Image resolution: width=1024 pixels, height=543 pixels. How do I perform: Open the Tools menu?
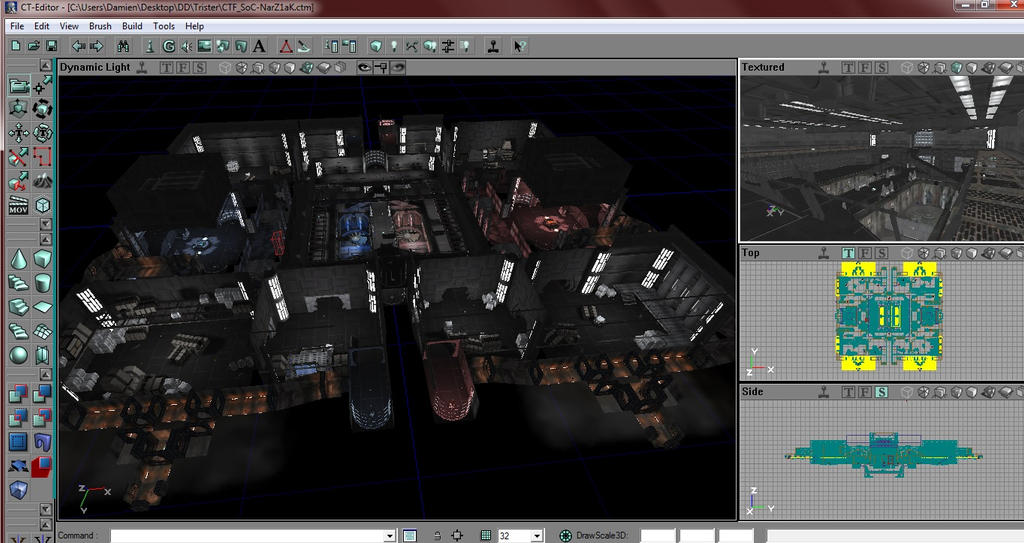click(x=163, y=26)
